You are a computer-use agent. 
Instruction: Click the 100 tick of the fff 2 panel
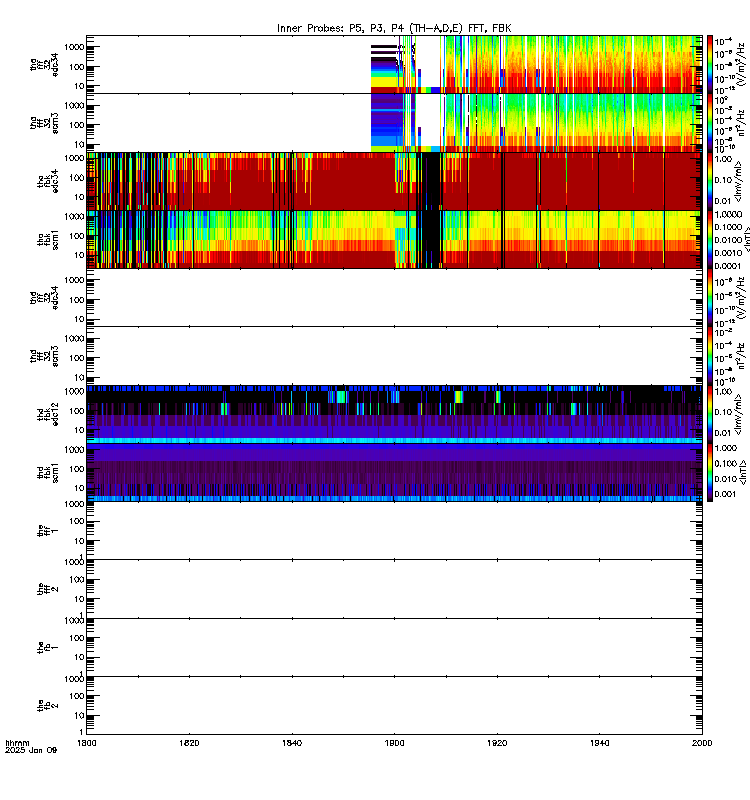pos(77,580)
